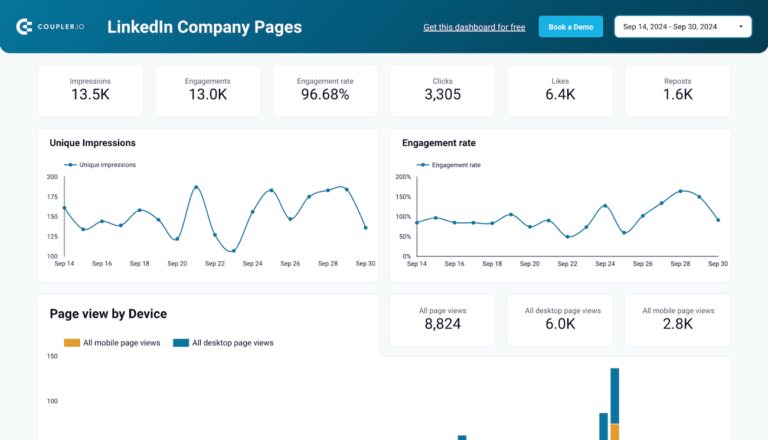Click the Sep 30 point on Unique Impressions
This screenshot has height=440, width=768.
[x=365, y=227]
